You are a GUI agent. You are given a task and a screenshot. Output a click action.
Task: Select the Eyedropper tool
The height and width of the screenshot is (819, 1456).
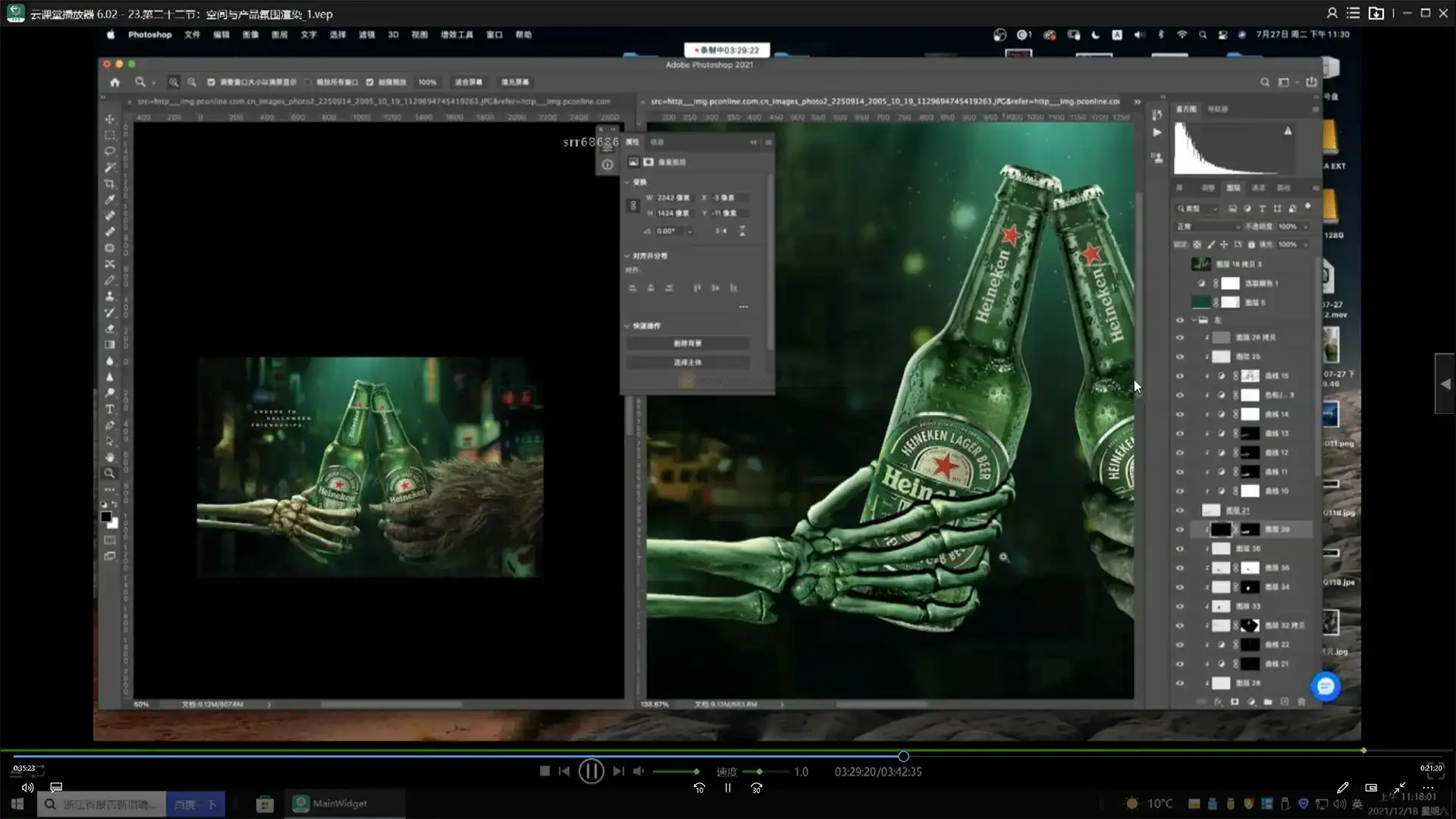110,199
